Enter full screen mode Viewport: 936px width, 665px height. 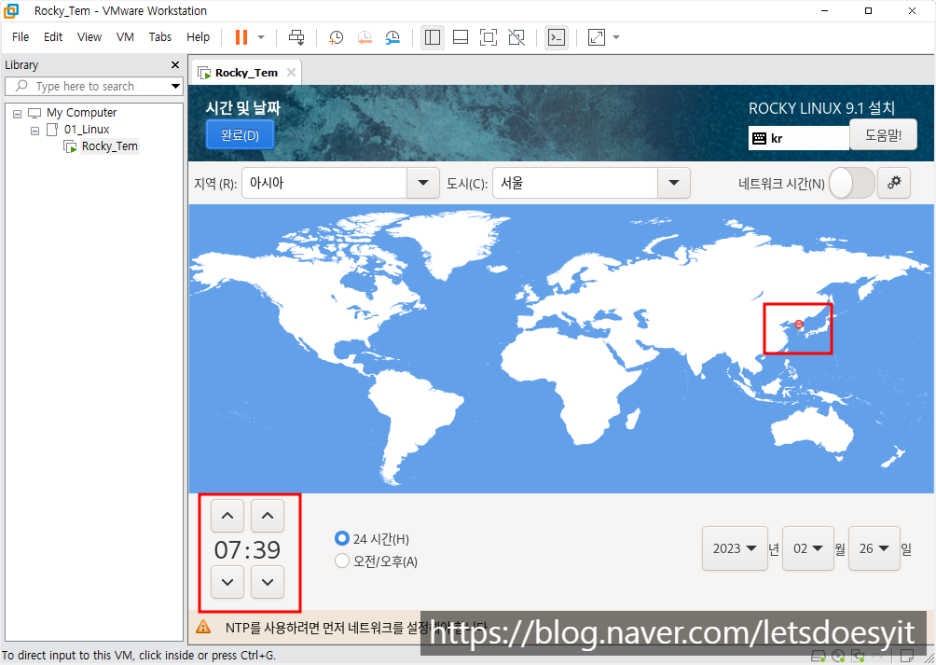click(488, 38)
